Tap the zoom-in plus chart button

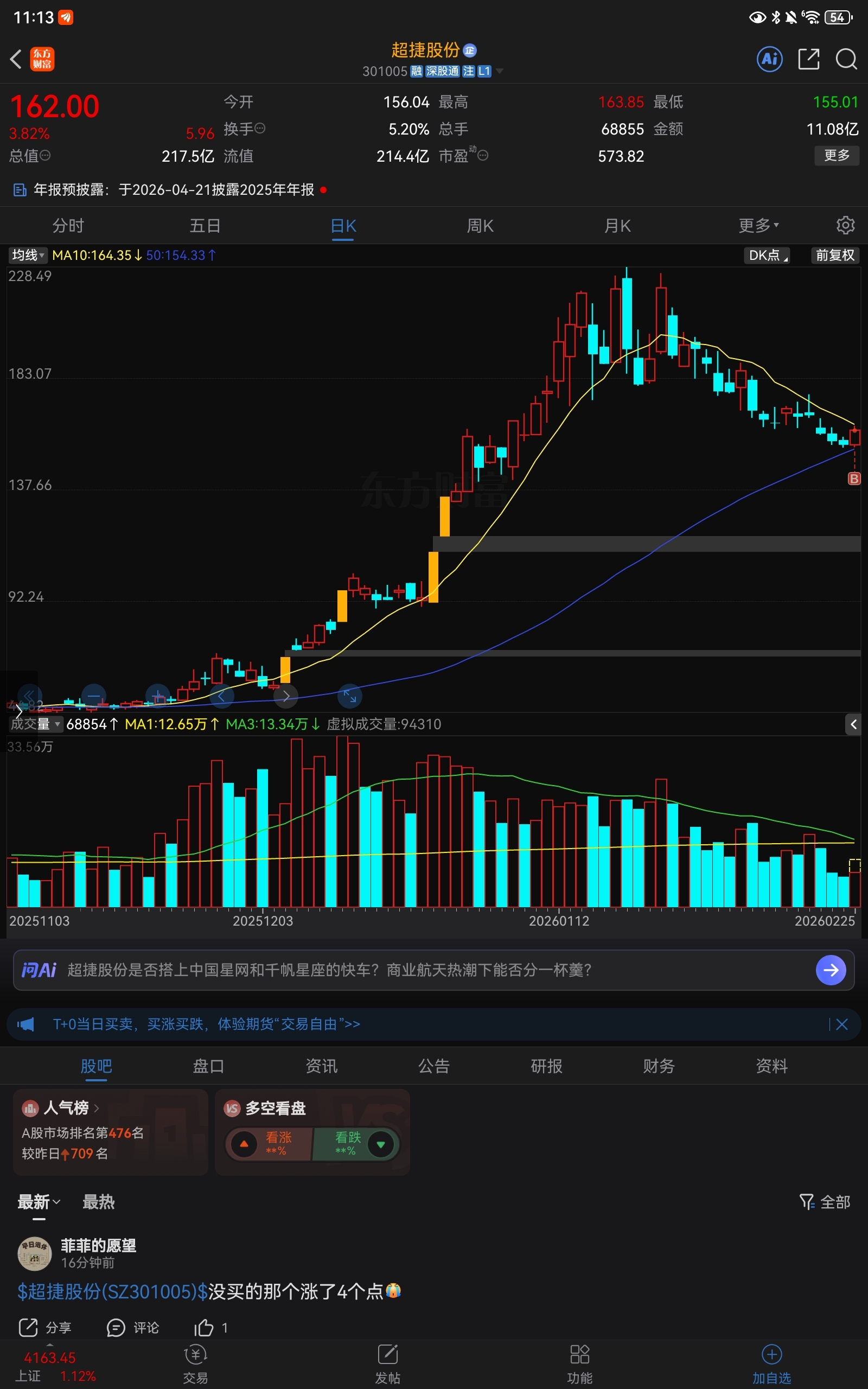[x=158, y=696]
